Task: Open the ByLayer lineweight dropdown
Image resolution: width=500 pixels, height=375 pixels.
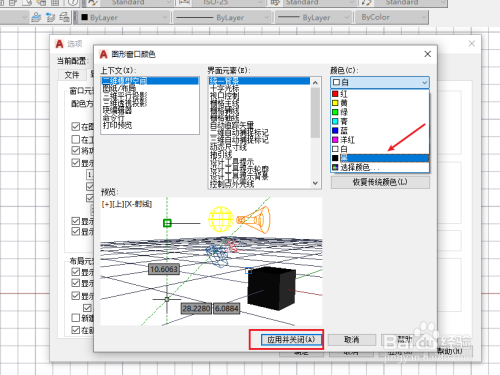Action: pyautogui.click(x=314, y=17)
